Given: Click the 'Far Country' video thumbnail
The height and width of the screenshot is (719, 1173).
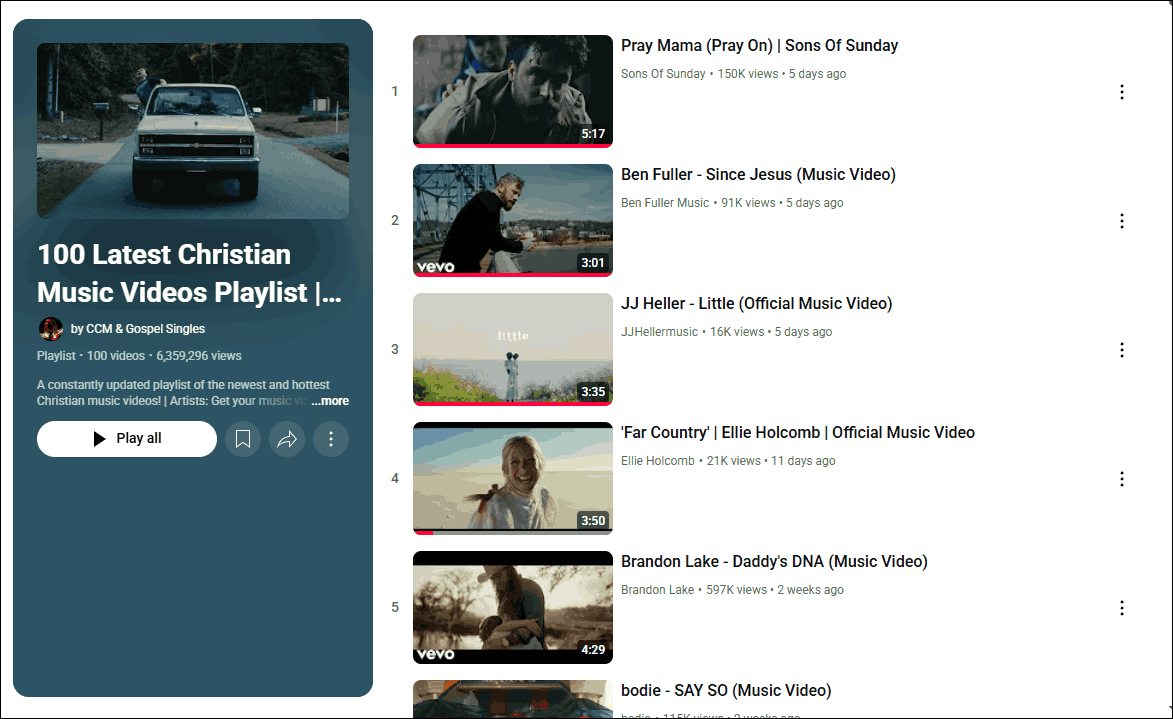Looking at the screenshot, I should [512, 478].
